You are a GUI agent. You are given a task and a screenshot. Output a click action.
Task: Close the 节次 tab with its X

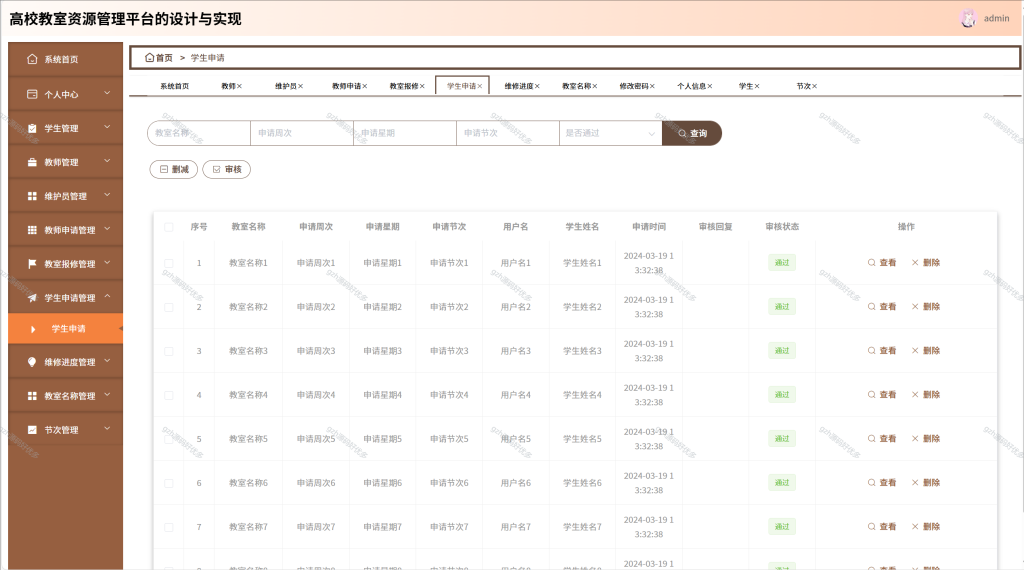click(x=814, y=86)
